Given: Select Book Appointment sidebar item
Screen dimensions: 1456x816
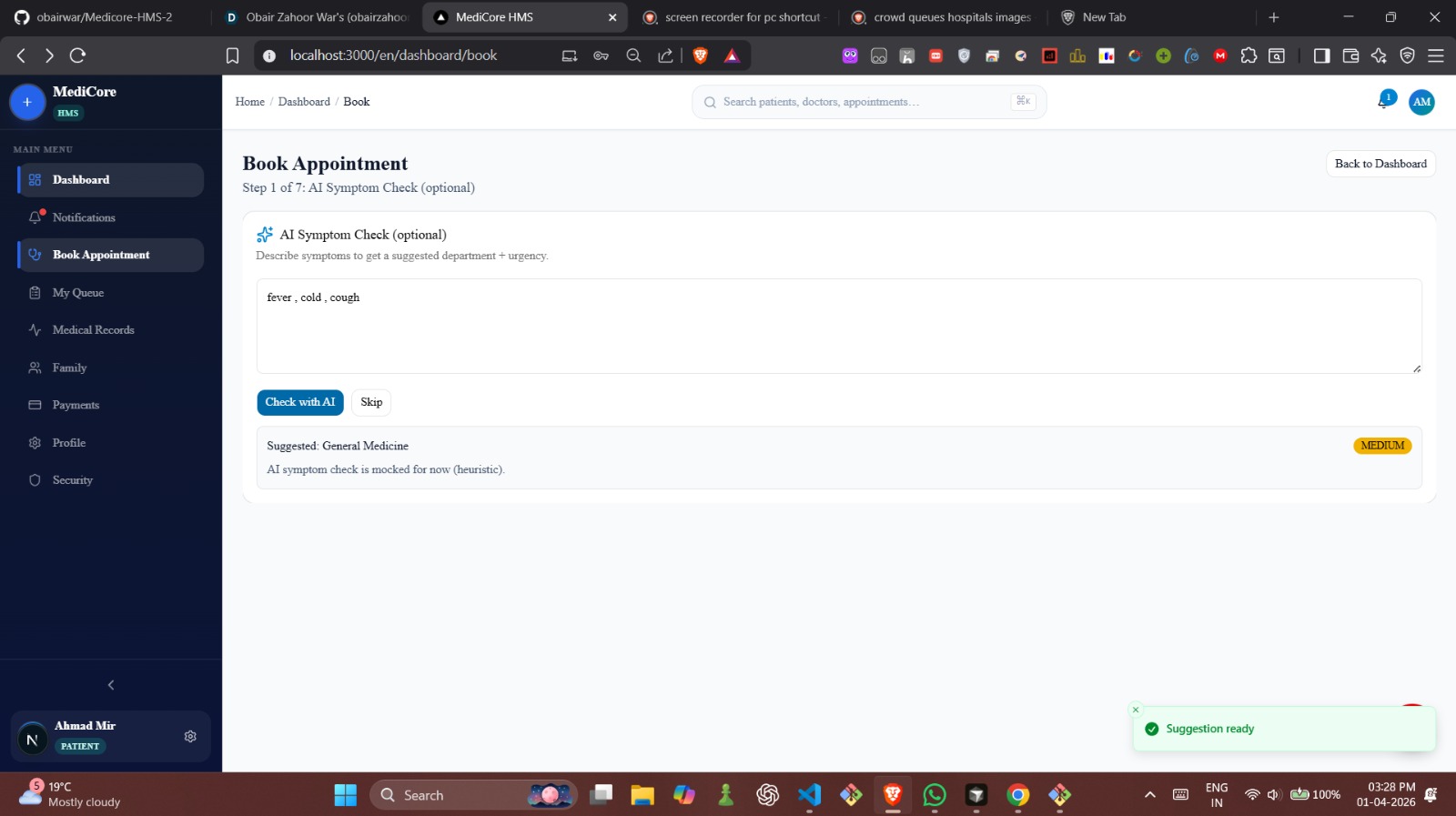Looking at the screenshot, I should (110, 255).
